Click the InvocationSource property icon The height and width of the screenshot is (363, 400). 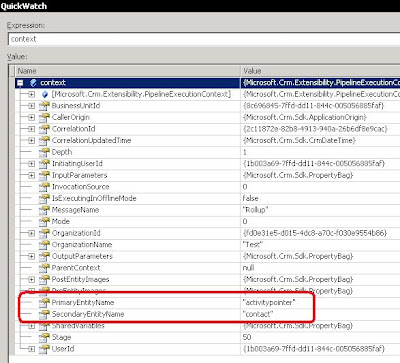44,187
